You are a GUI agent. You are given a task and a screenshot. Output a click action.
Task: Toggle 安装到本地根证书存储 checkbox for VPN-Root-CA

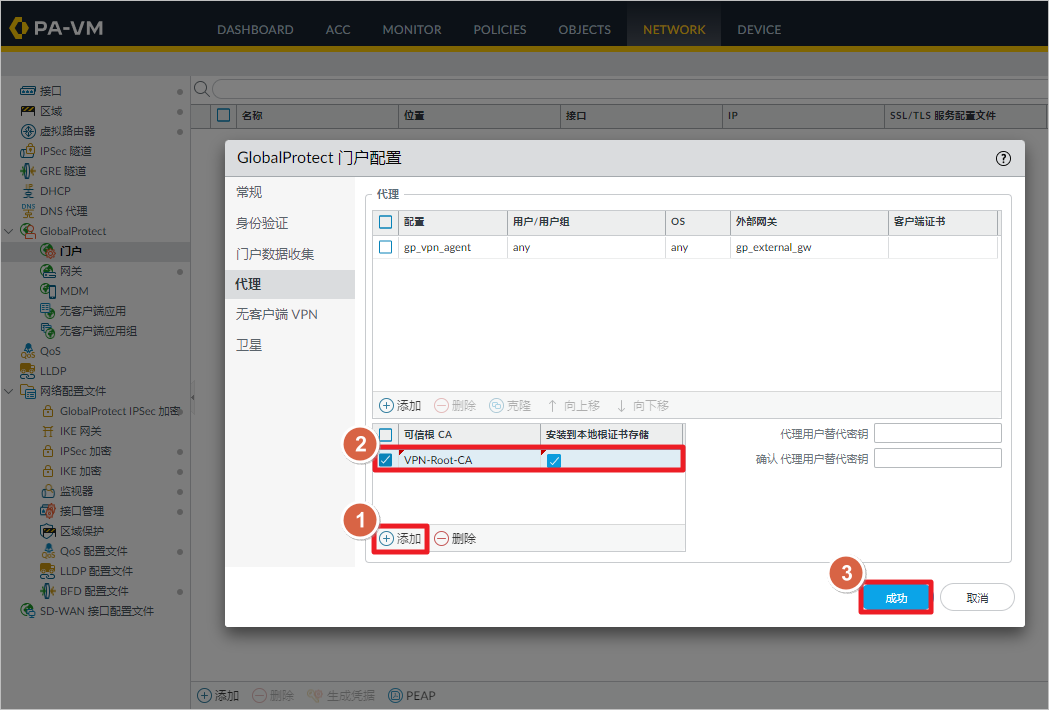tap(554, 460)
